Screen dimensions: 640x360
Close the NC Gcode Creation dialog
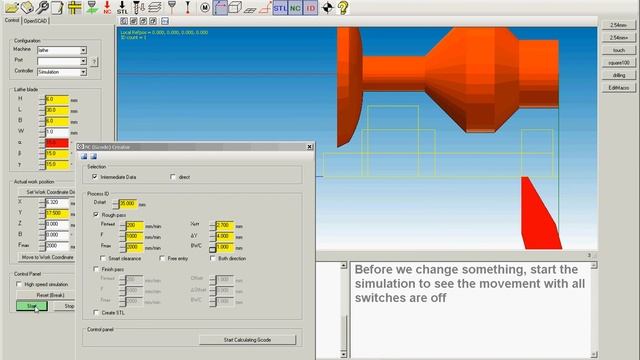point(309,147)
